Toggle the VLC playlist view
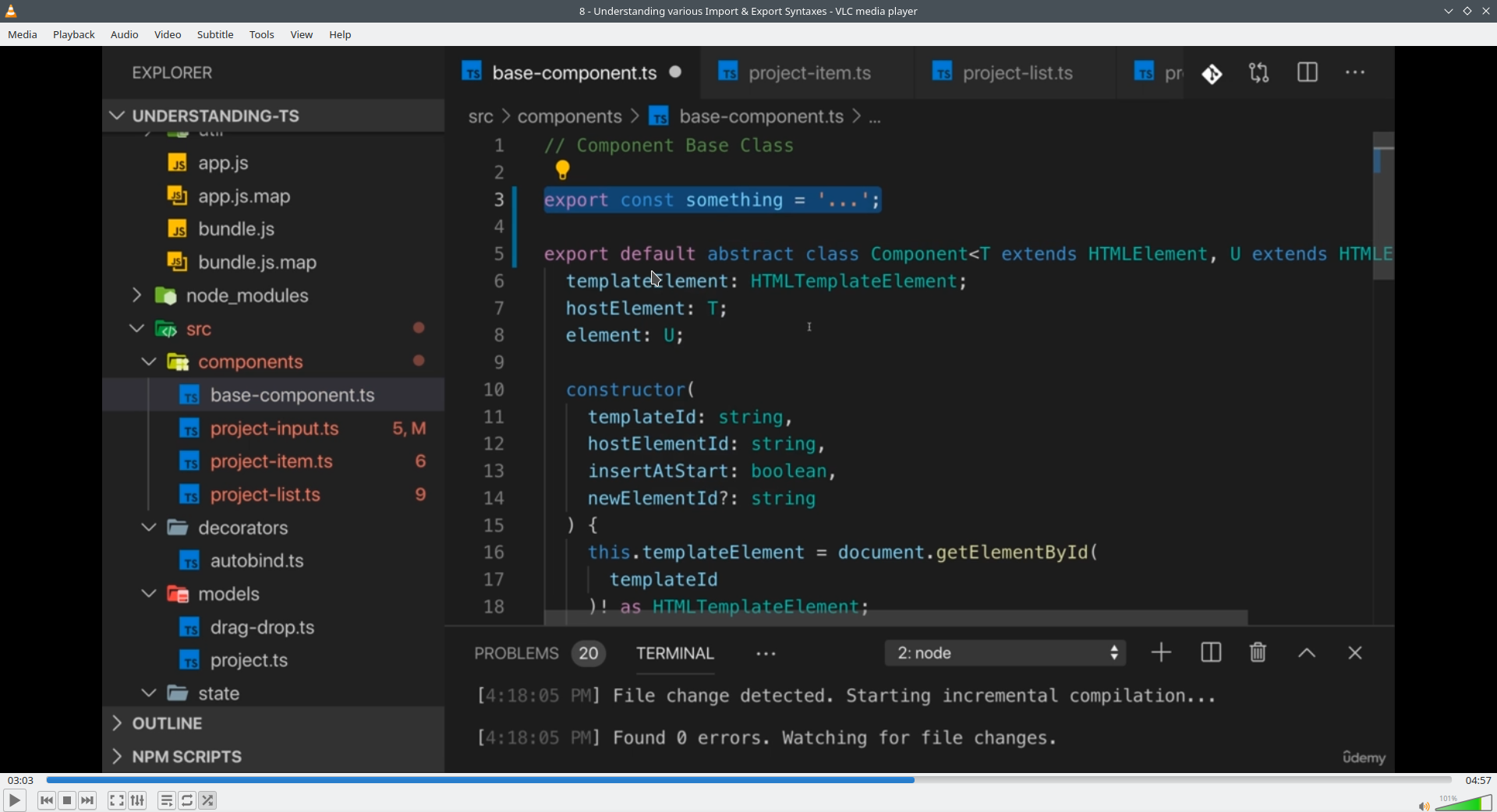This screenshot has height=812, width=1497. click(x=167, y=800)
